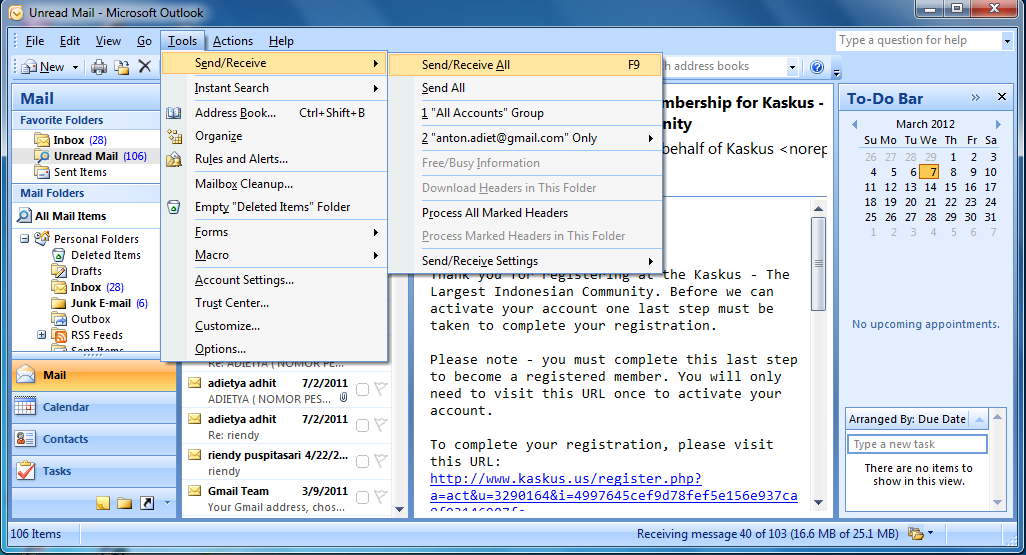Select the Outbox folder
The height and width of the screenshot is (555, 1026).
point(82,319)
